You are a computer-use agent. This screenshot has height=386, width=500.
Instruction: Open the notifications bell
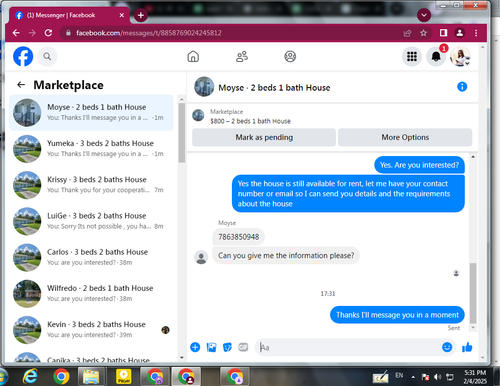pyautogui.click(x=436, y=56)
